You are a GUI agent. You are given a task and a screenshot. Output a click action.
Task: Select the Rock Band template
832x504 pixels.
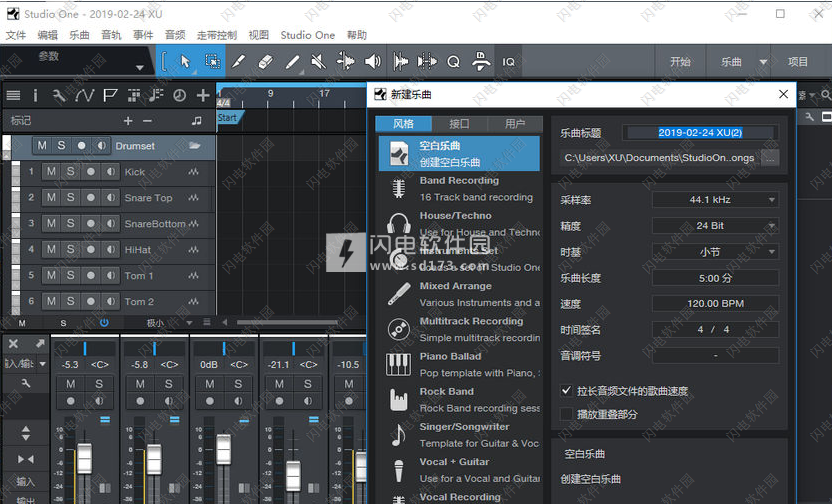459,399
